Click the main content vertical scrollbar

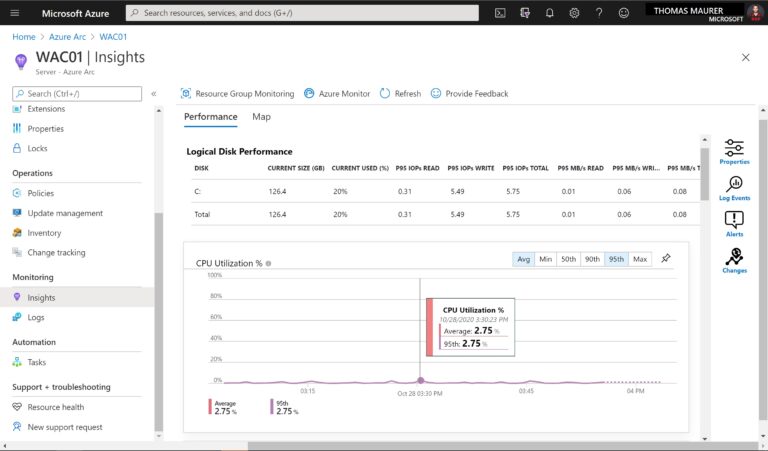click(763, 268)
